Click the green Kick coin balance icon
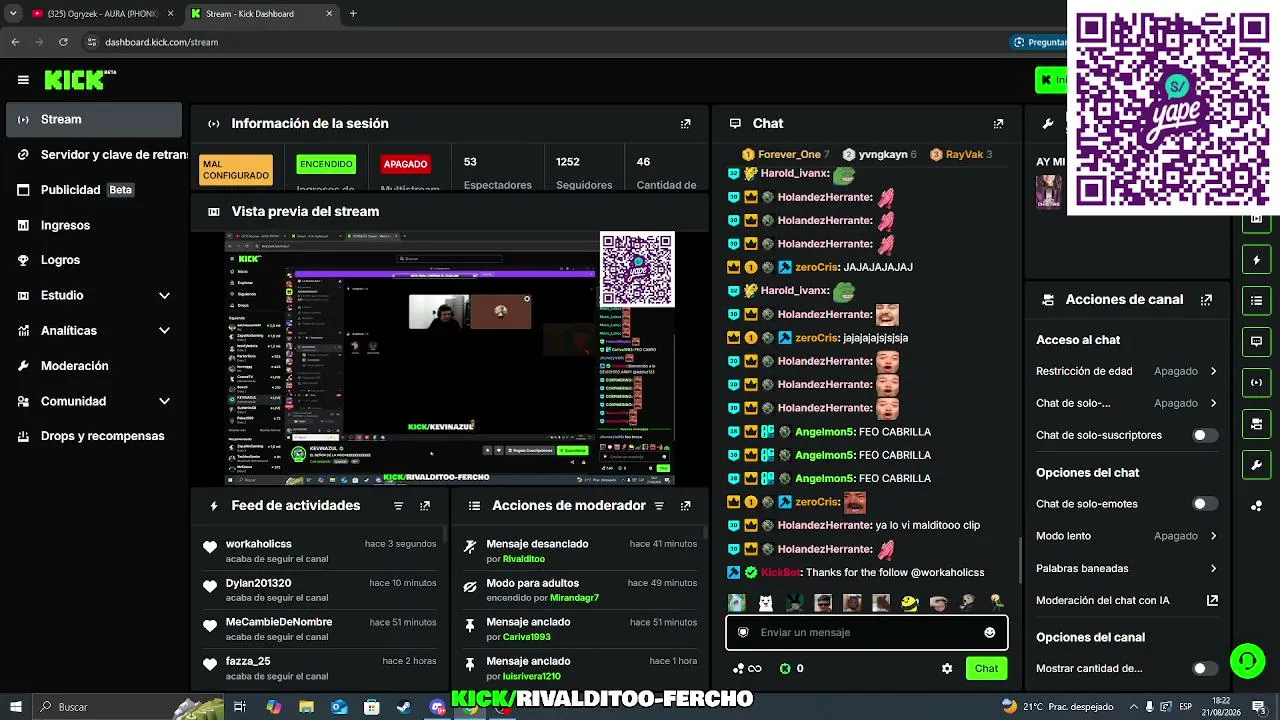The width and height of the screenshot is (1280, 720). [x=785, y=669]
